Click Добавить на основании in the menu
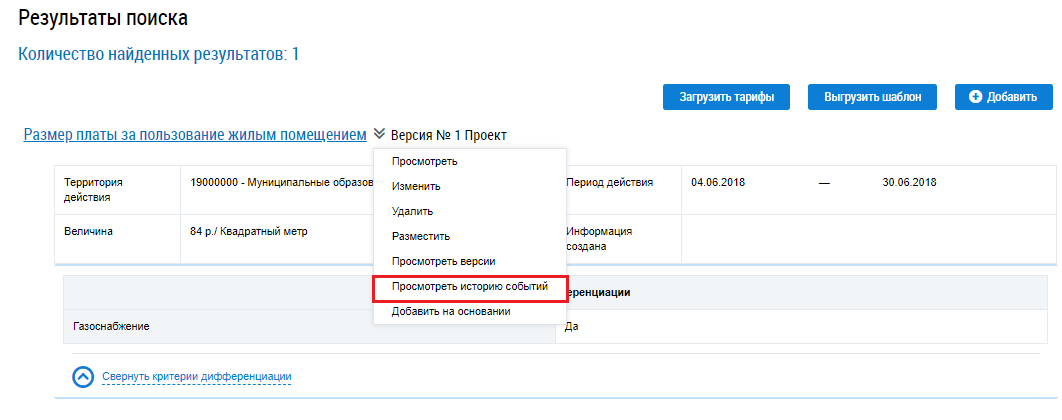The height and width of the screenshot is (420, 1062). point(451,311)
